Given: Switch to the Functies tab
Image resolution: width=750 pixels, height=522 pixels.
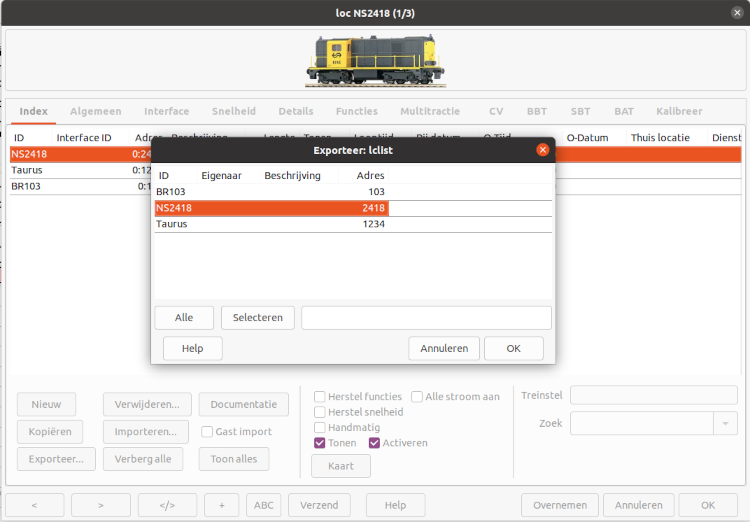Looking at the screenshot, I should click(x=356, y=111).
